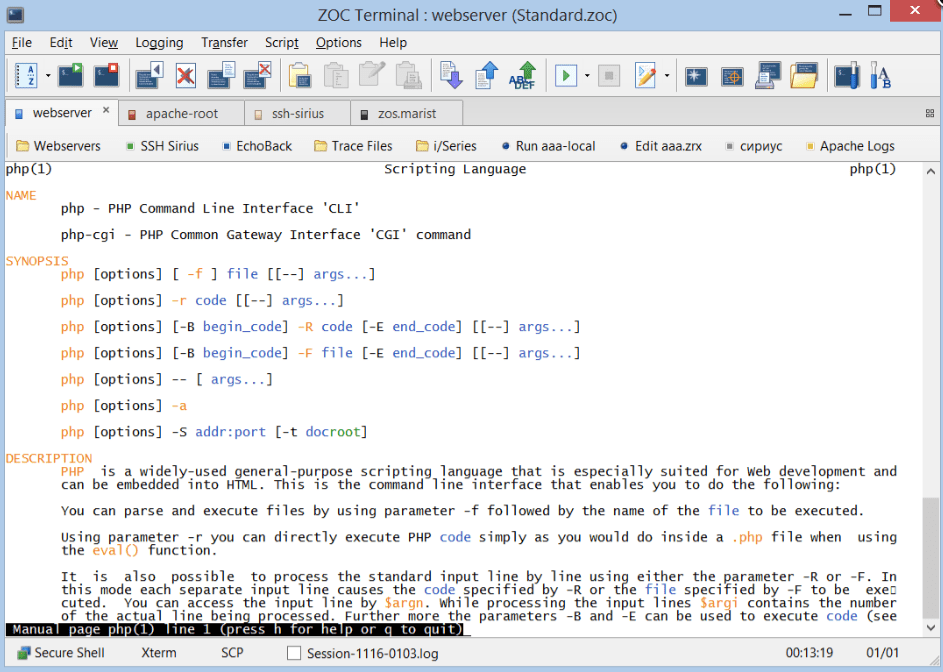Screen dimensions: 943x672
Task: Click the run script green play icon
Action: 566,76
